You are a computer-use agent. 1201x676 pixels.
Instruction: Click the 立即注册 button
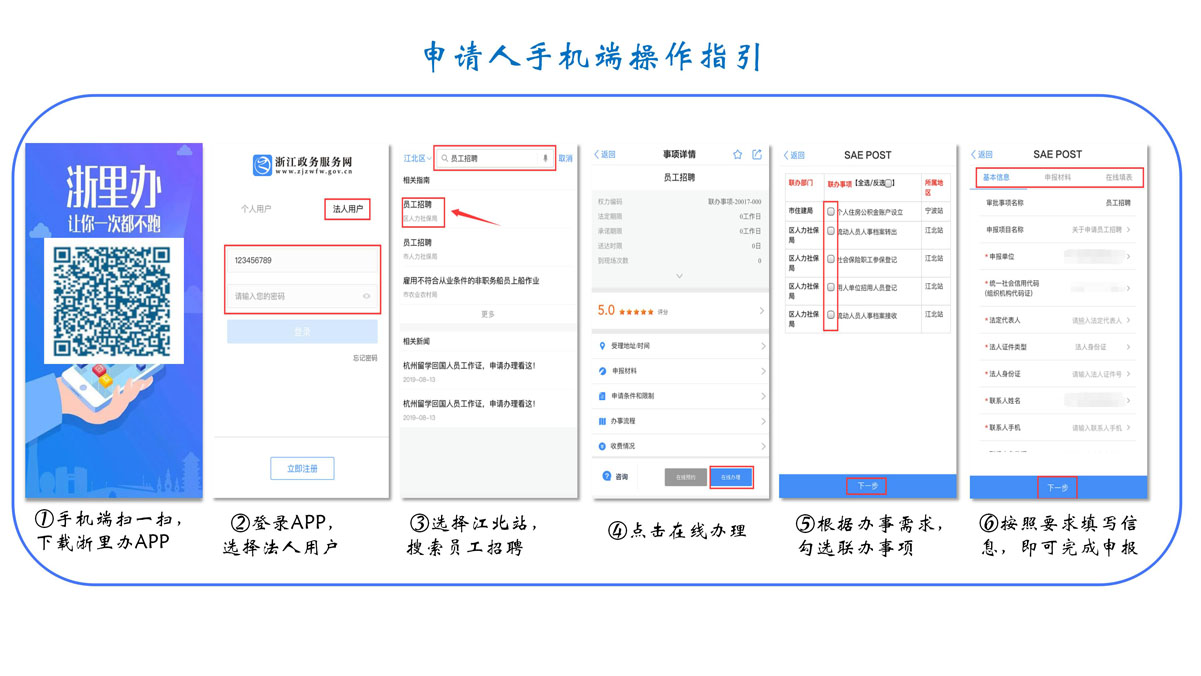point(302,468)
